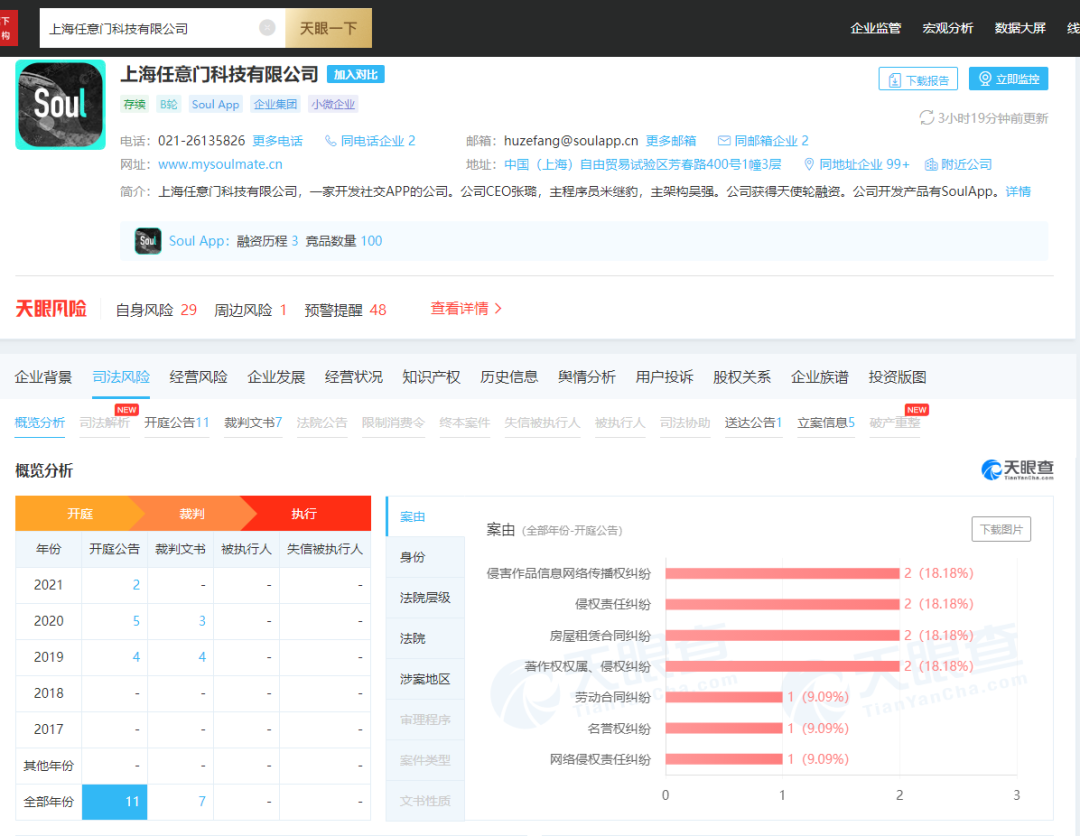Screen dimensions: 1080x836
Task: Switch to the 知识产权 tab
Action: 431,377
